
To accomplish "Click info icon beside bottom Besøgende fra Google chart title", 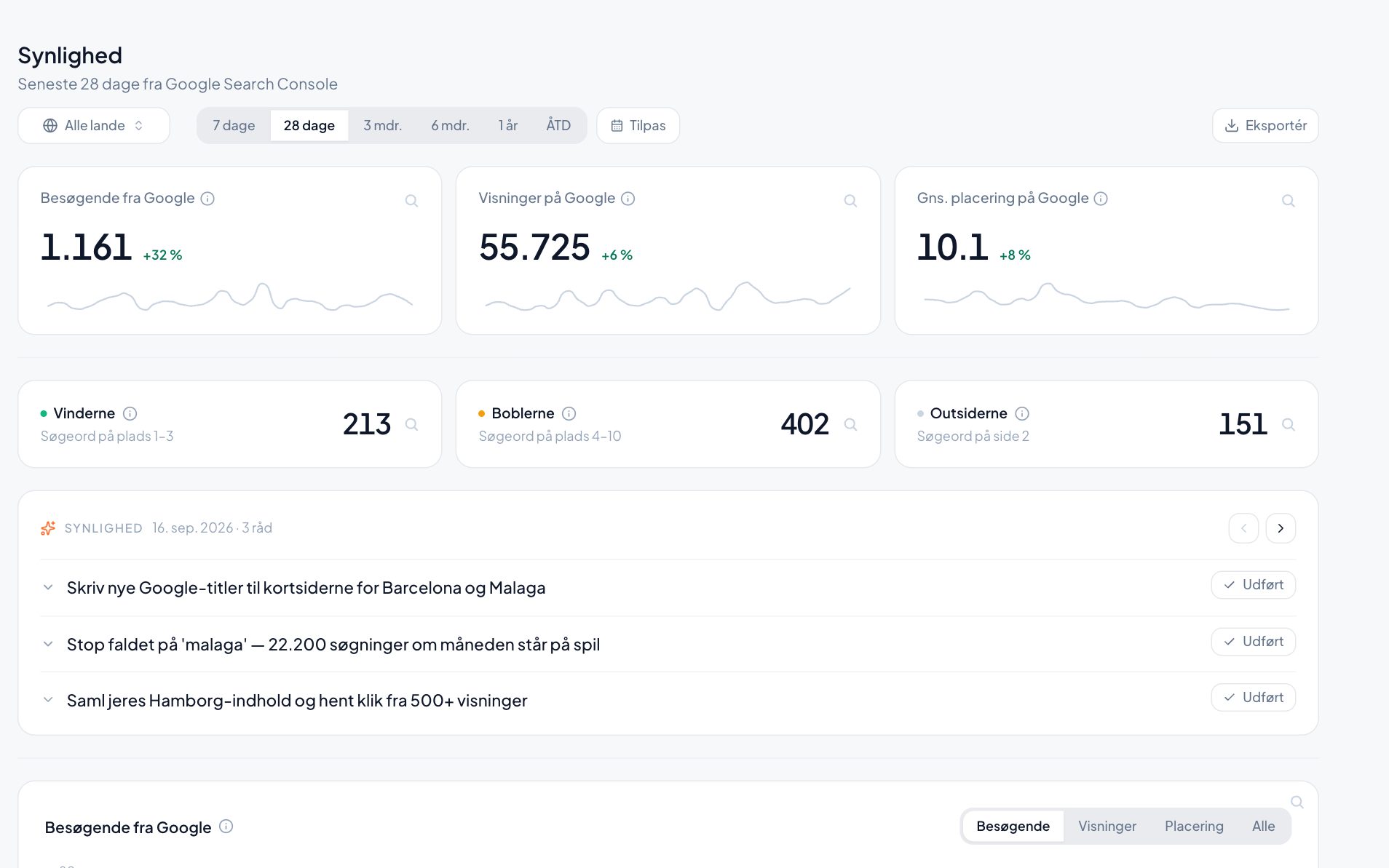I will 226,826.
